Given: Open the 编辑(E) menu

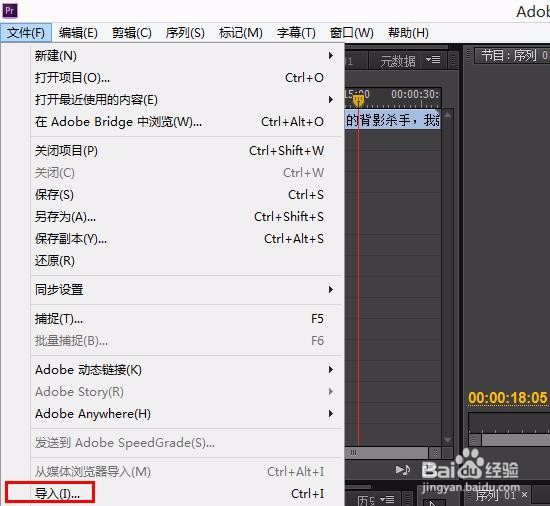Looking at the screenshot, I should (78, 33).
